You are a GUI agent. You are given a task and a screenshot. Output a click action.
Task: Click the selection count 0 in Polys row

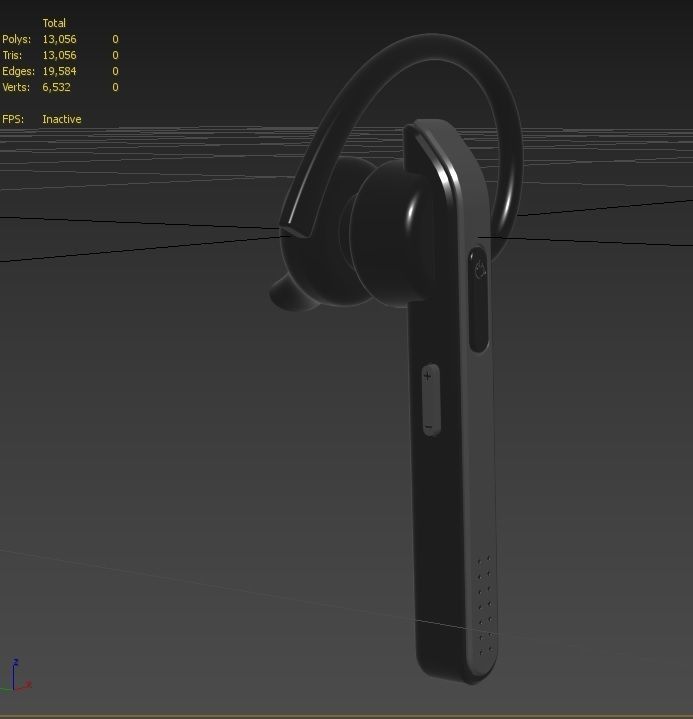pyautogui.click(x=116, y=39)
